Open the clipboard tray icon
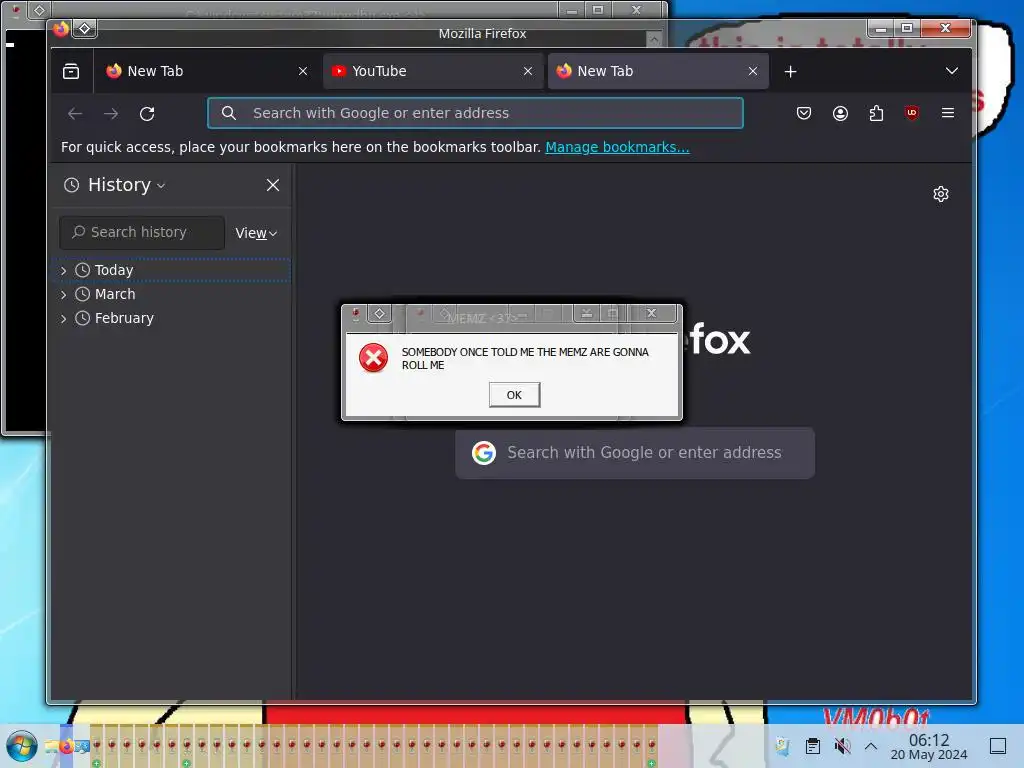1024x768 pixels. pyautogui.click(x=812, y=746)
